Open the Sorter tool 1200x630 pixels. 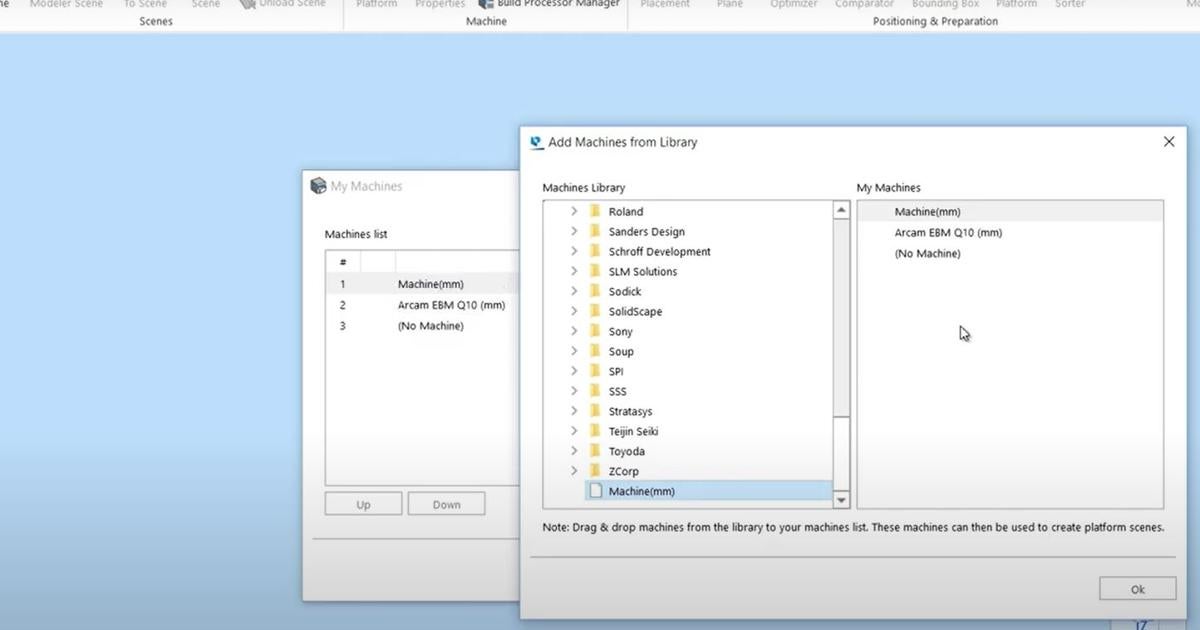[x=1069, y=4]
